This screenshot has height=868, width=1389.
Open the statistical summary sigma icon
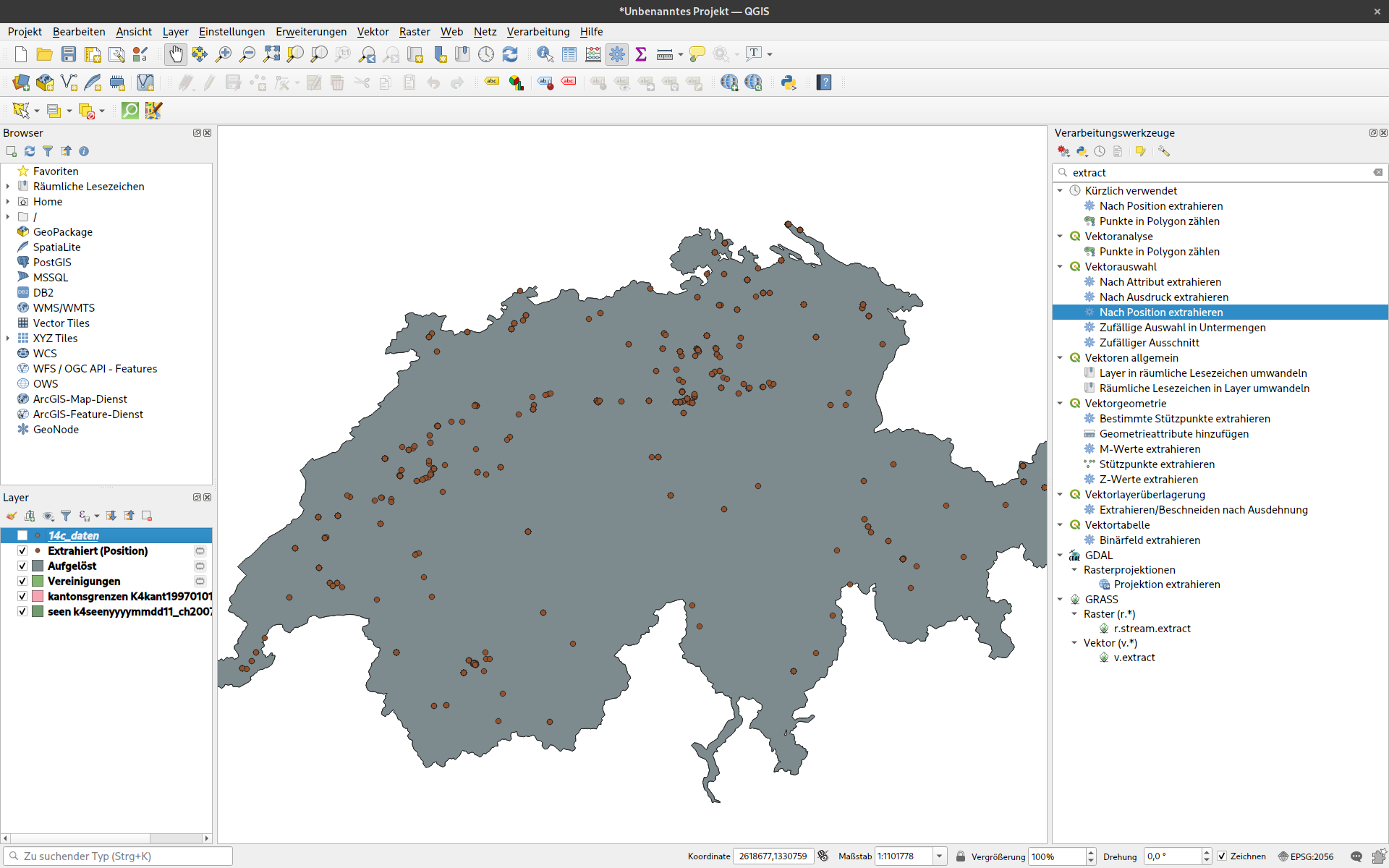coord(641,54)
